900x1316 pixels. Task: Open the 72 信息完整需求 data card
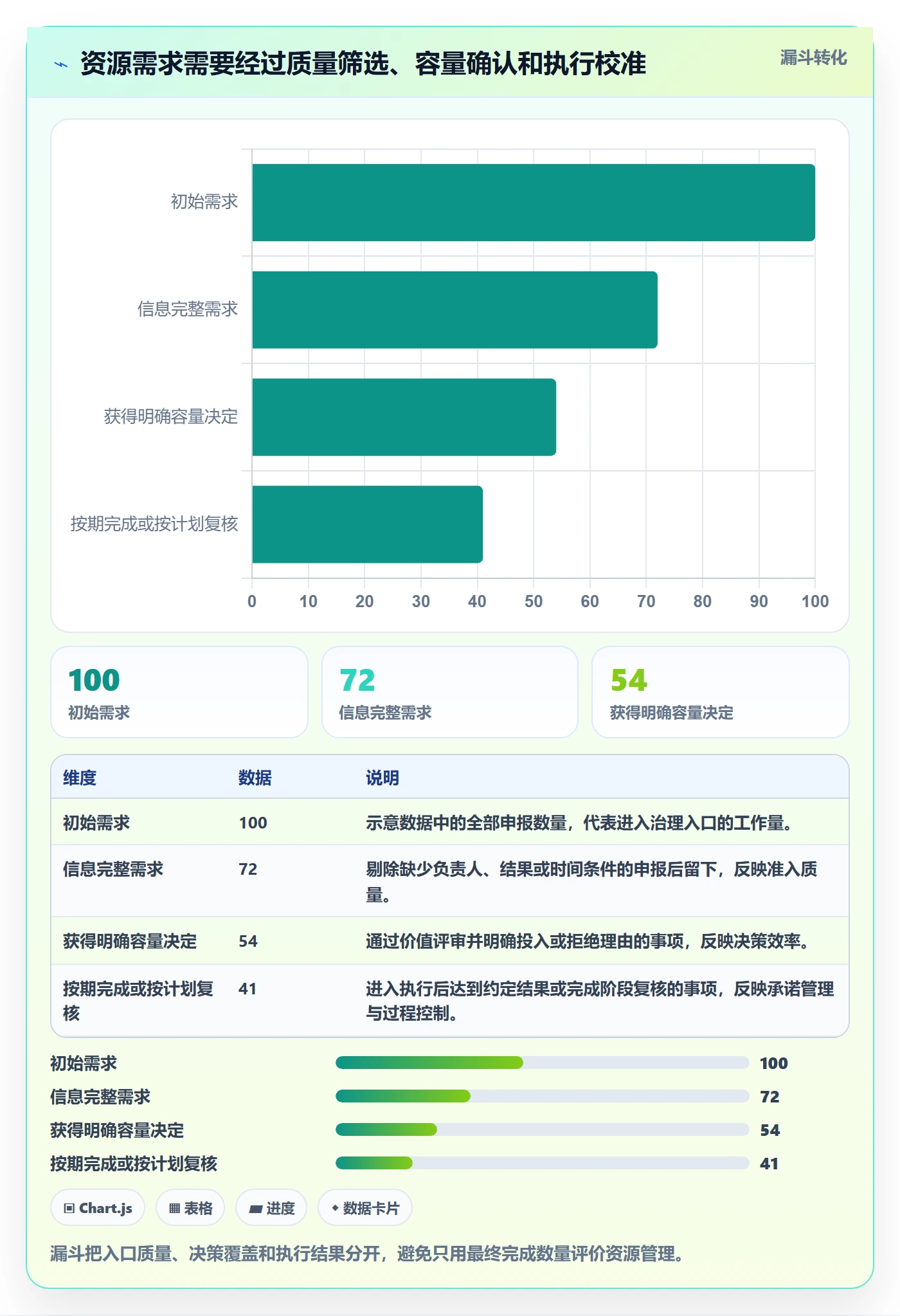pyautogui.click(x=450, y=692)
